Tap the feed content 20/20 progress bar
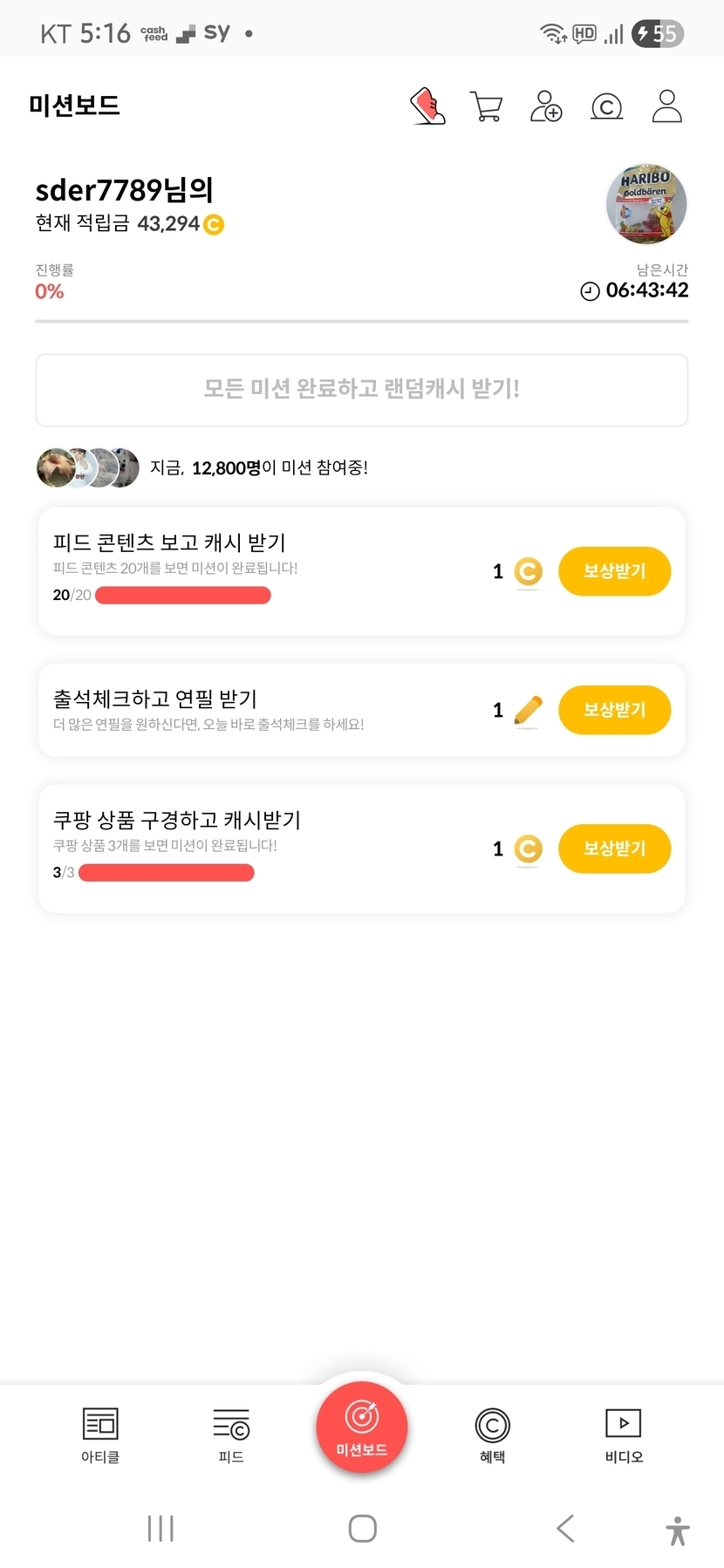The width and height of the screenshot is (724, 1568). (x=183, y=596)
